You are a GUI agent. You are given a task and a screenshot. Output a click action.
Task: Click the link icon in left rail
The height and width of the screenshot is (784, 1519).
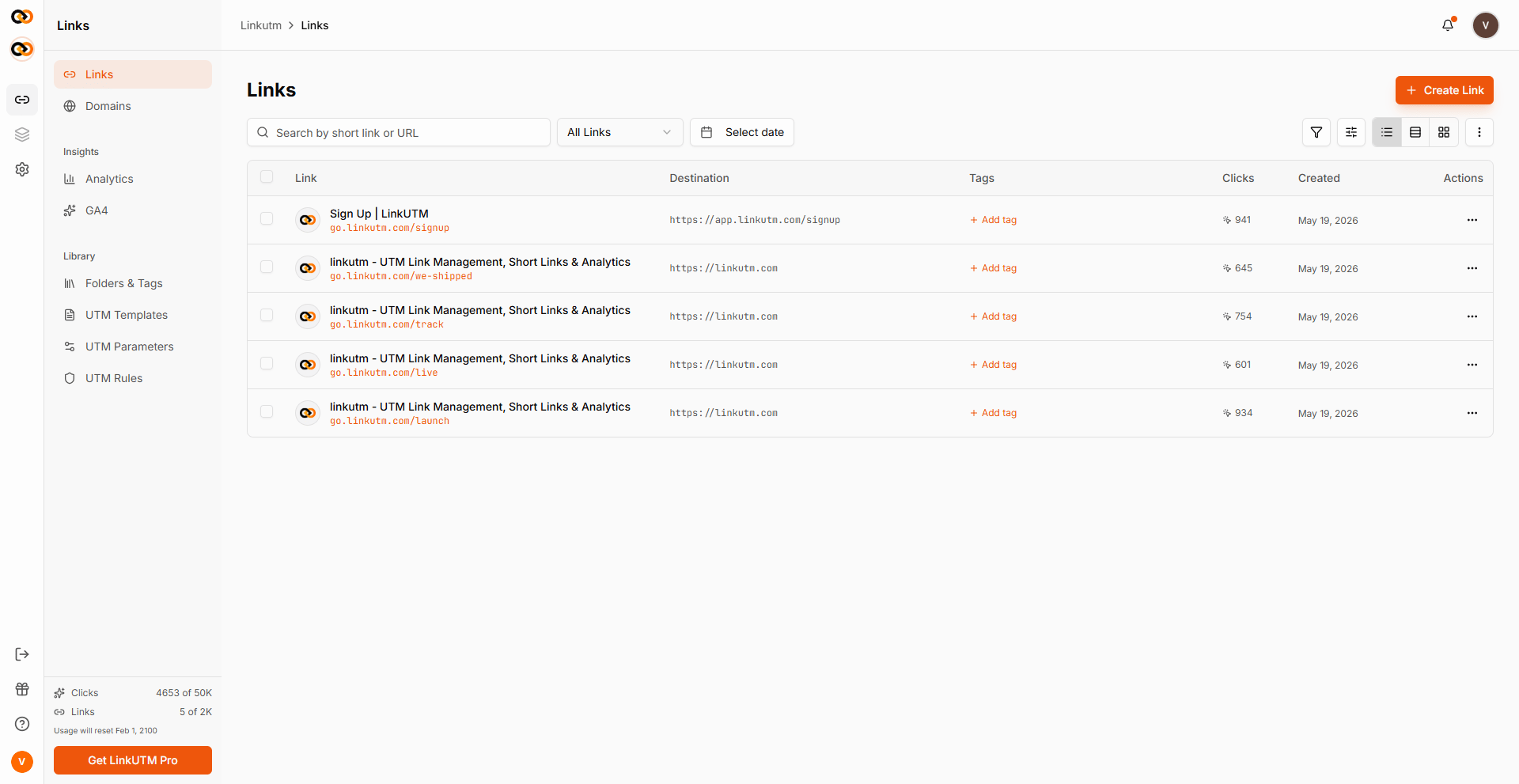tap(22, 100)
